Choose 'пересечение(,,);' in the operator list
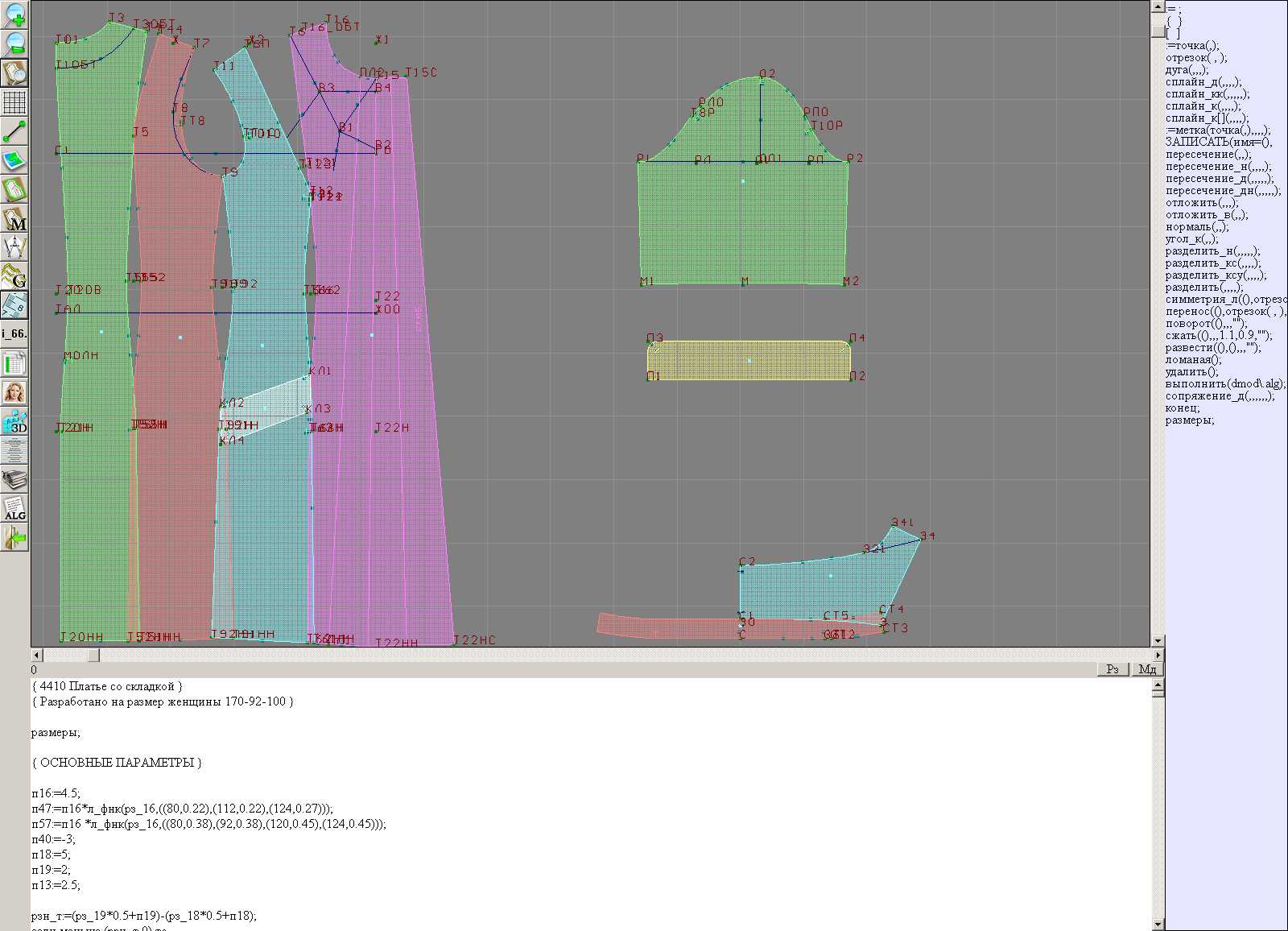 pyautogui.click(x=1208, y=155)
